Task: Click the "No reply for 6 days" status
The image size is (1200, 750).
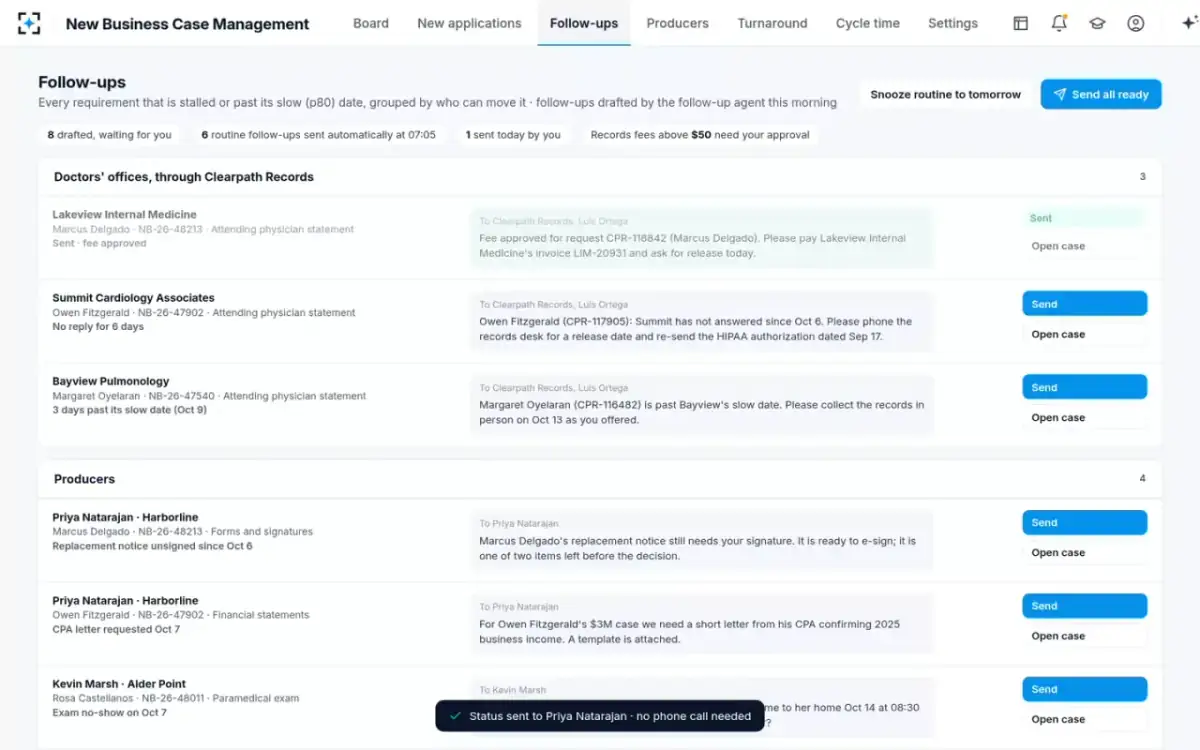Action: [x=98, y=327]
